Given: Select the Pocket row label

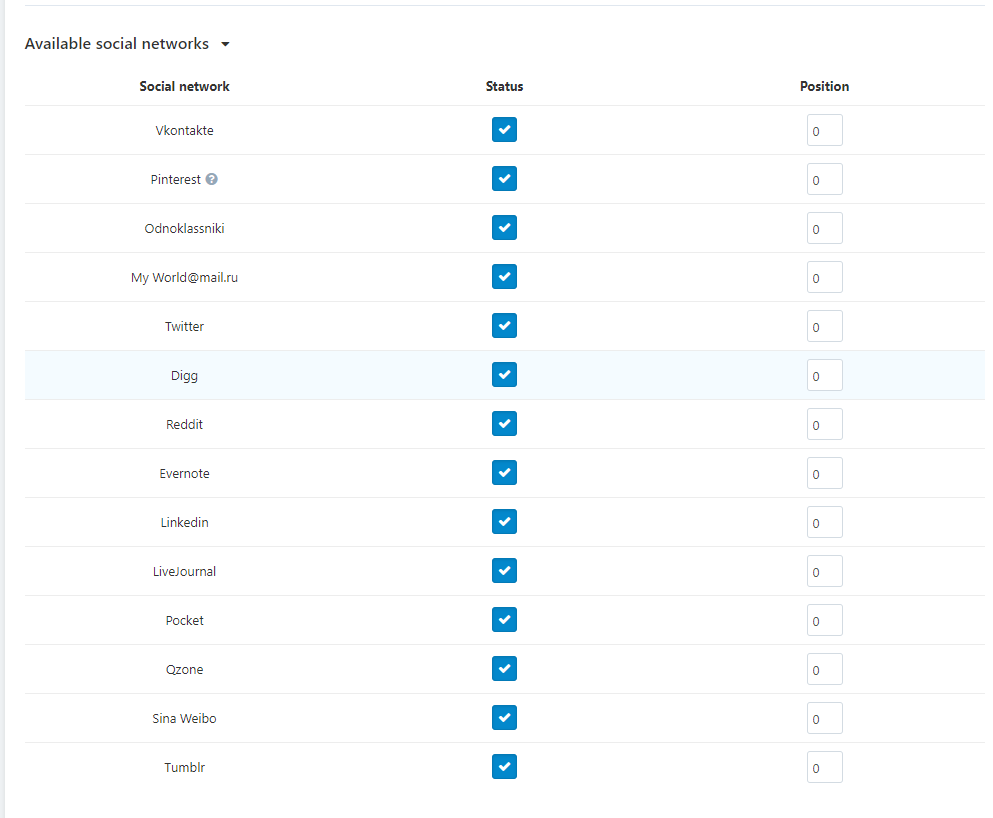Looking at the screenshot, I should (x=184, y=621).
